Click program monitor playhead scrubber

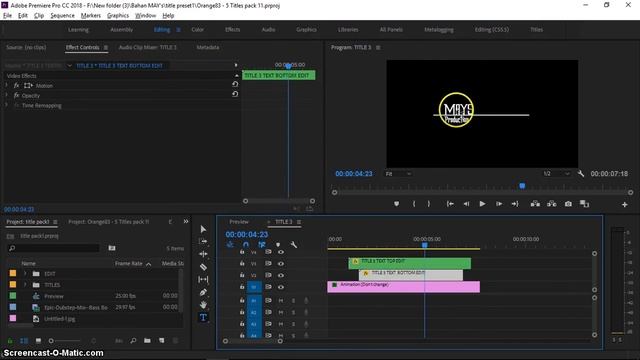[x=522, y=186]
